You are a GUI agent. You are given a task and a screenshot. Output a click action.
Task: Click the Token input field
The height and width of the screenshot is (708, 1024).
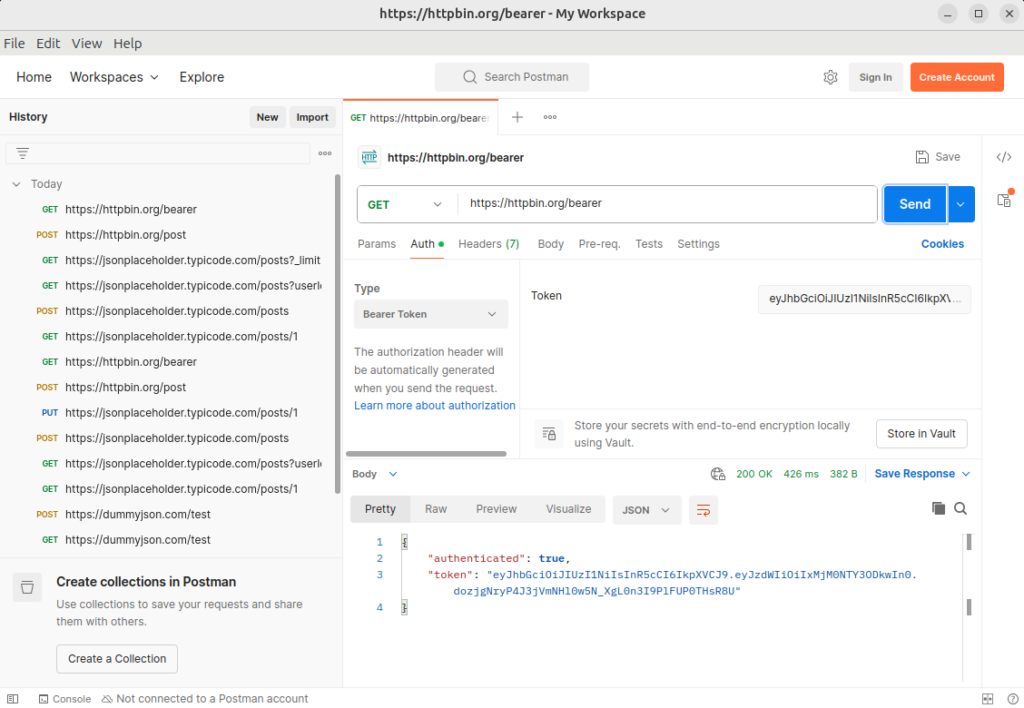[x=864, y=299]
